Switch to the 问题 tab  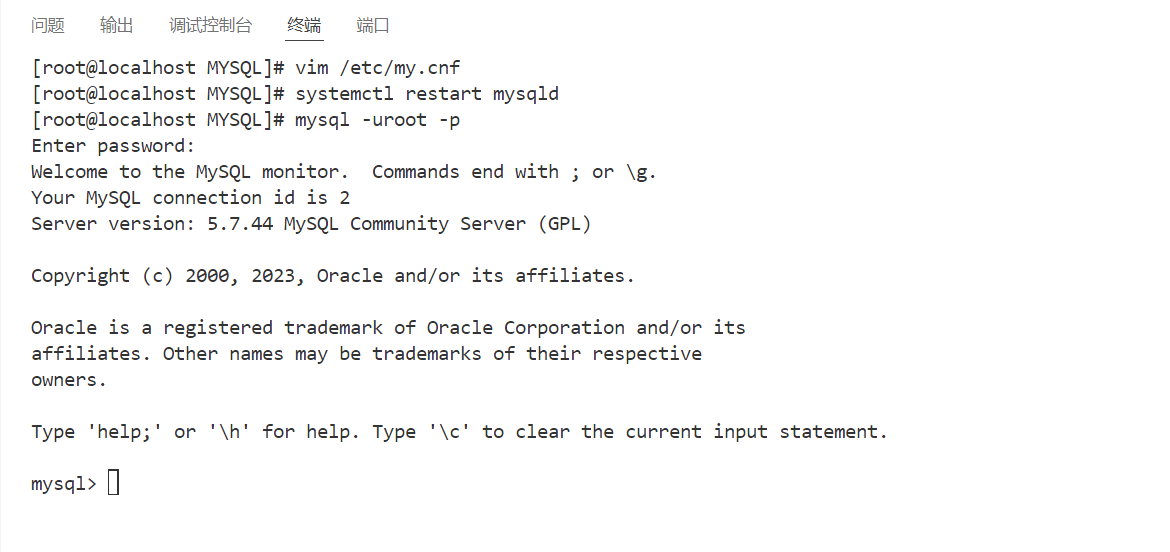click(48, 25)
